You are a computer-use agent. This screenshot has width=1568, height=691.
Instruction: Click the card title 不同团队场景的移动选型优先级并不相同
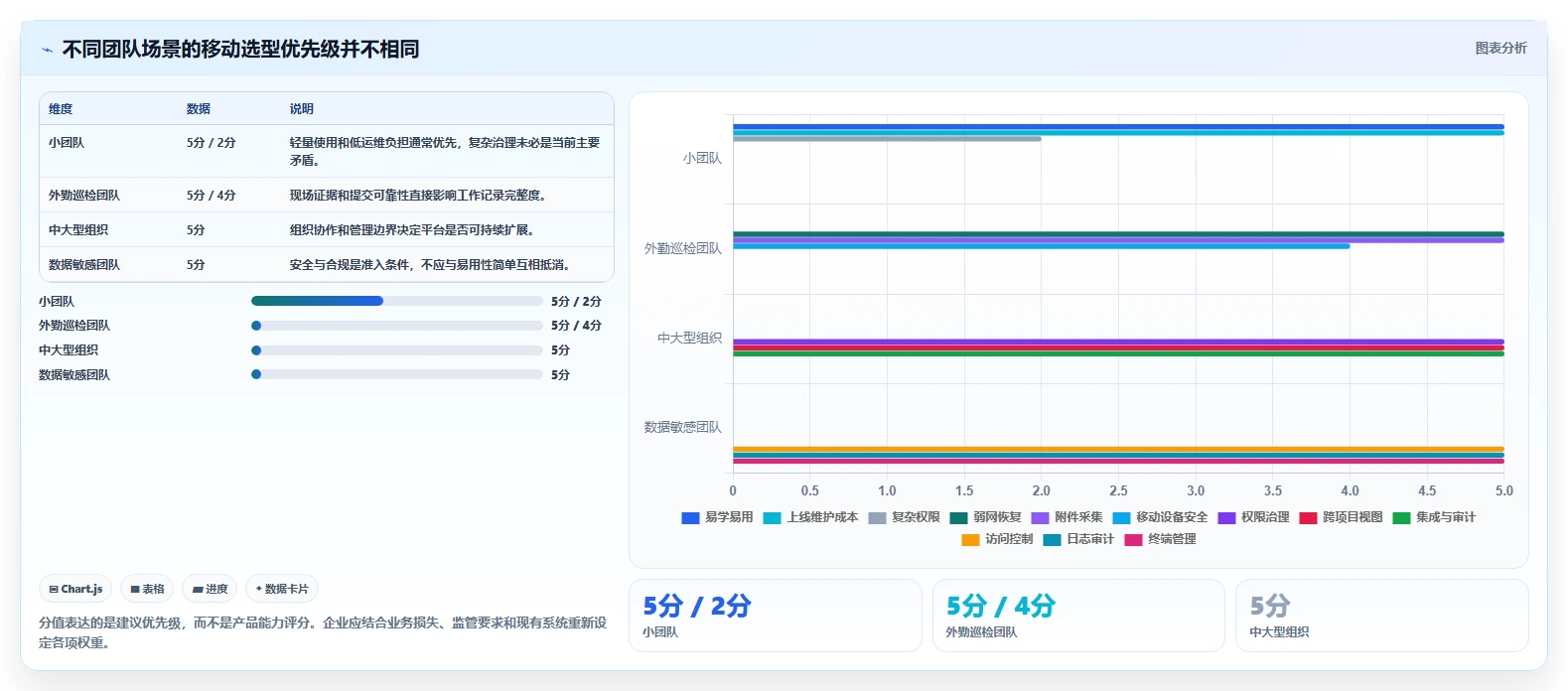240,49
